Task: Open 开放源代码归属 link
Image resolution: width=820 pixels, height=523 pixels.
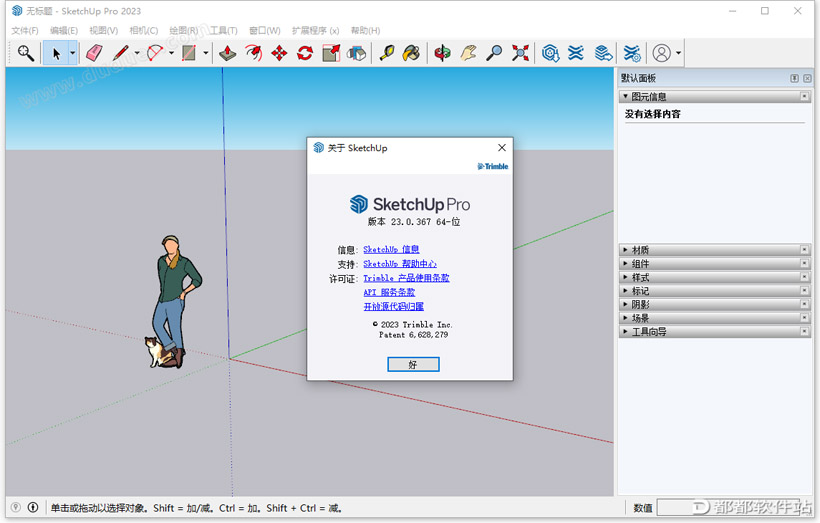Action: pyautogui.click(x=394, y=306)
